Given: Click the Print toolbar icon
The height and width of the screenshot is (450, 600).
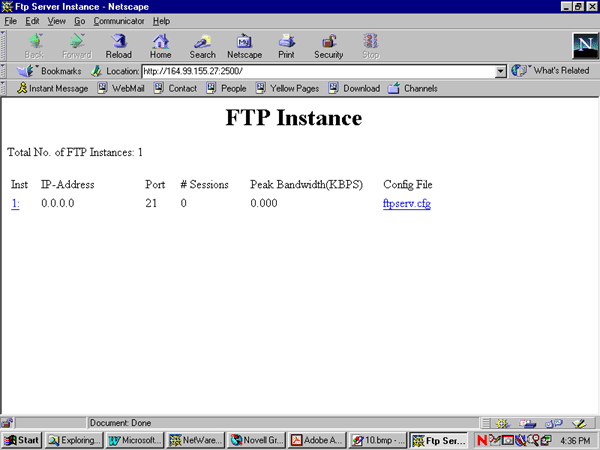Looking at the screenshot, I should pos(286,45).
